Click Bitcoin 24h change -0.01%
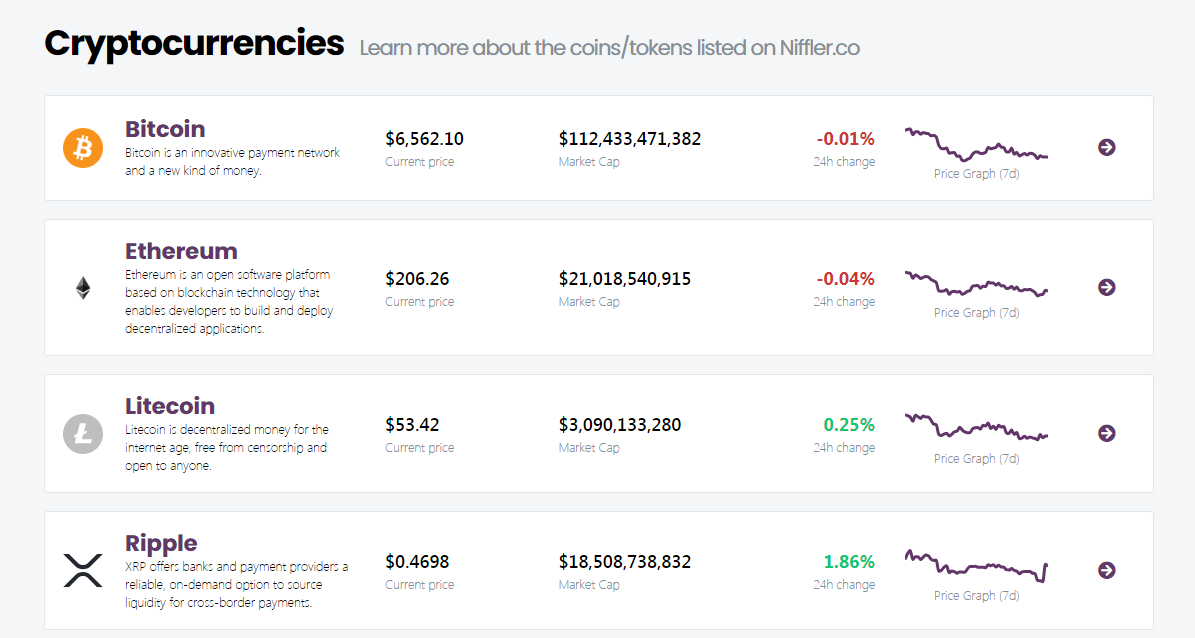Image resolution: width=1195 pixels, height=638 pixels. [x=845, y=139]
